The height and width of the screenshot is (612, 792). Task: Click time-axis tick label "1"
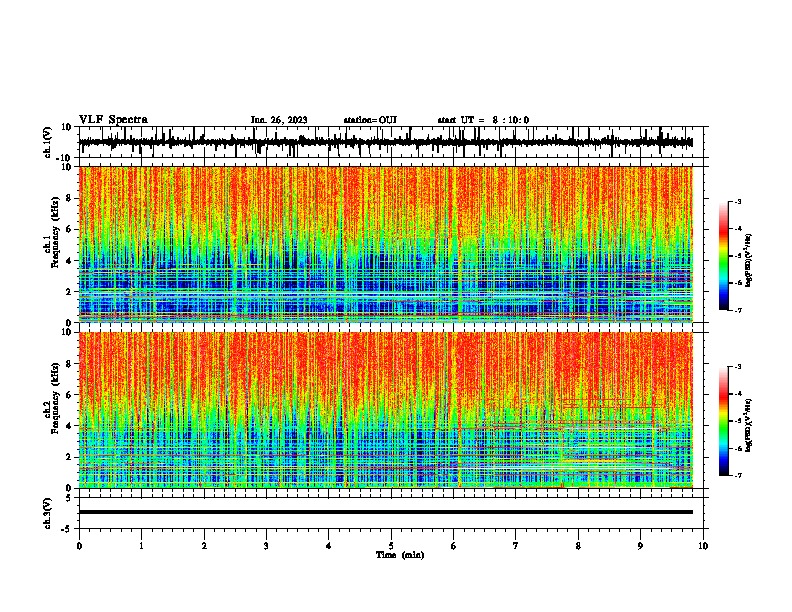[141, 546]
